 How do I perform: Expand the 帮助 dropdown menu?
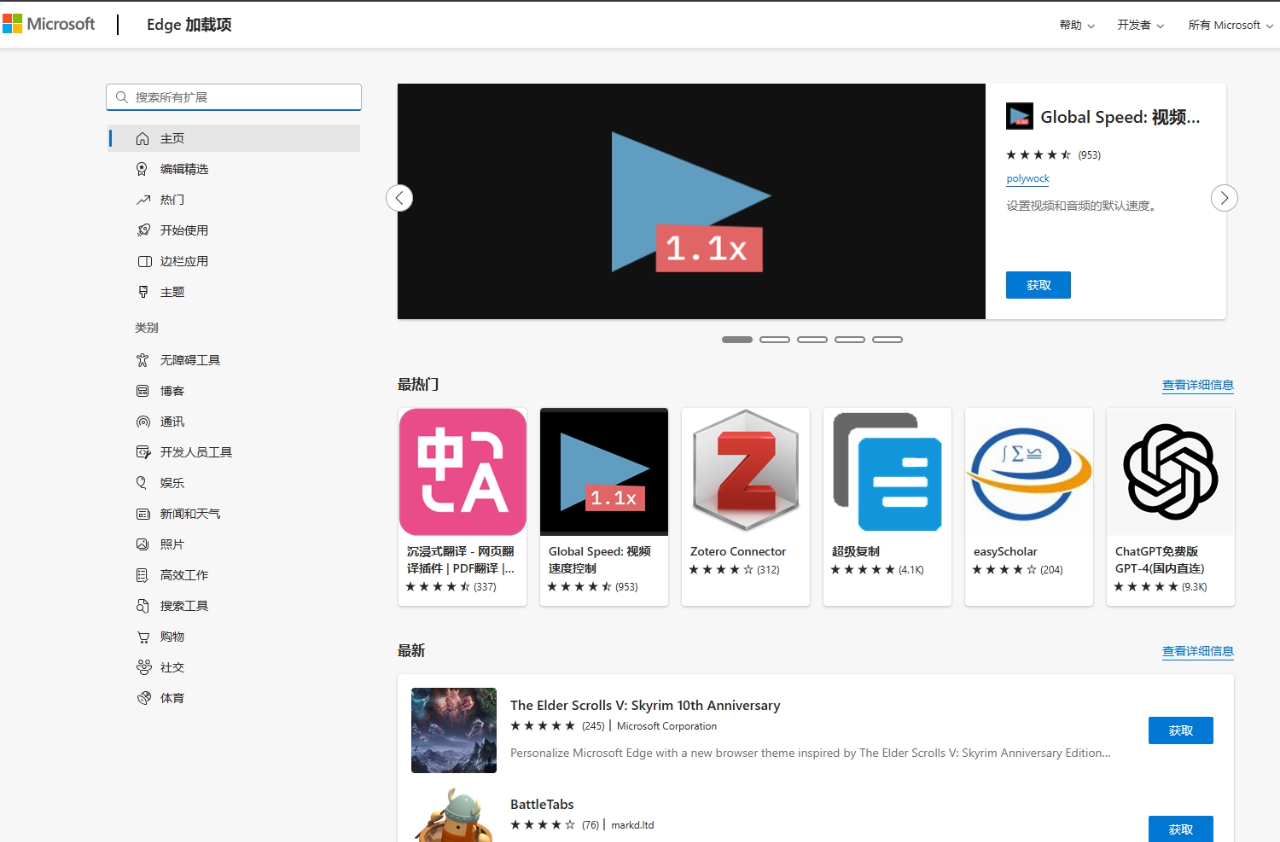coord(1077,25)
